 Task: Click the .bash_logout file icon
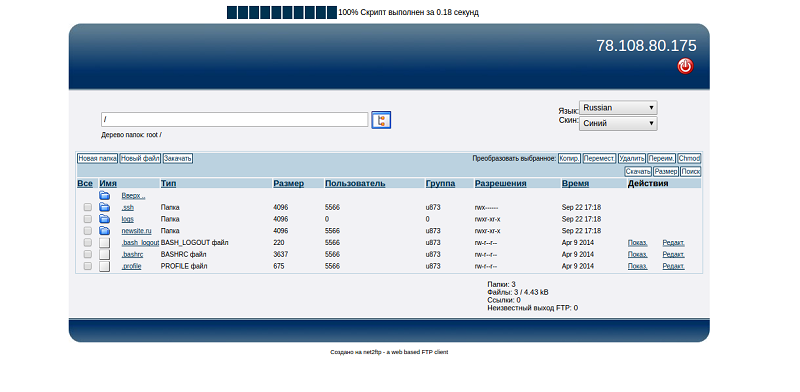pyautogui.click(x=105, y=242)
